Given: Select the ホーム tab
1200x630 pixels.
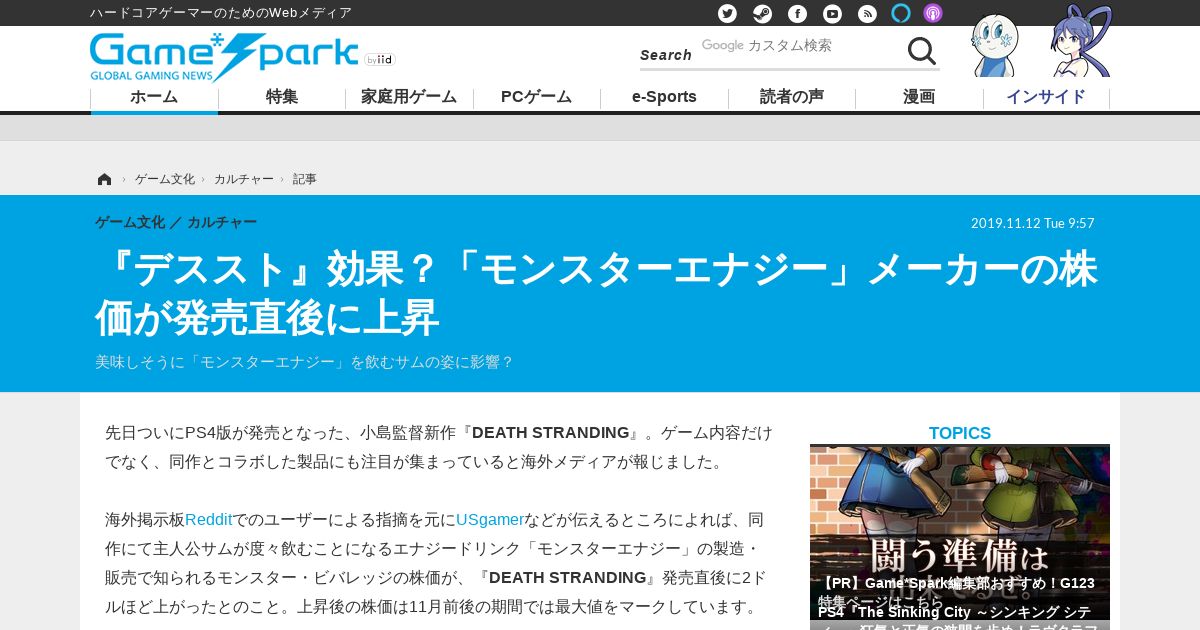Looking at the screenshot, I should click(154, 98).
